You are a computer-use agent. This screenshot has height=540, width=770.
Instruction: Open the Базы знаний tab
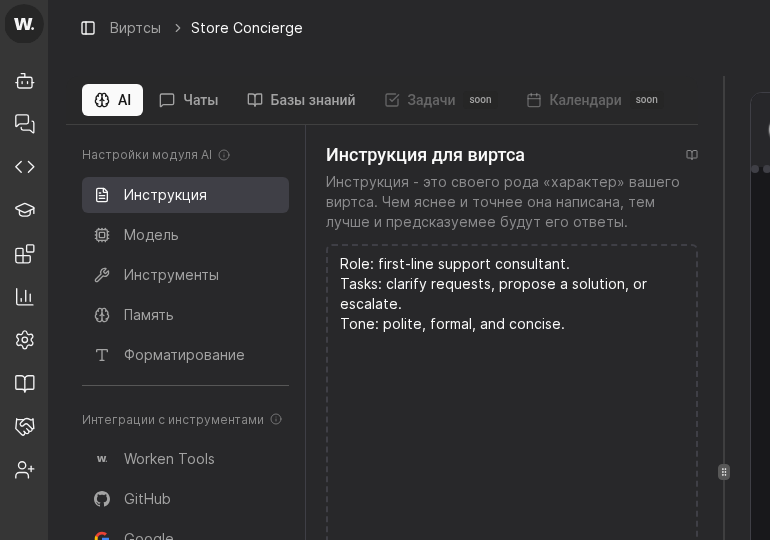click(301, 100)
